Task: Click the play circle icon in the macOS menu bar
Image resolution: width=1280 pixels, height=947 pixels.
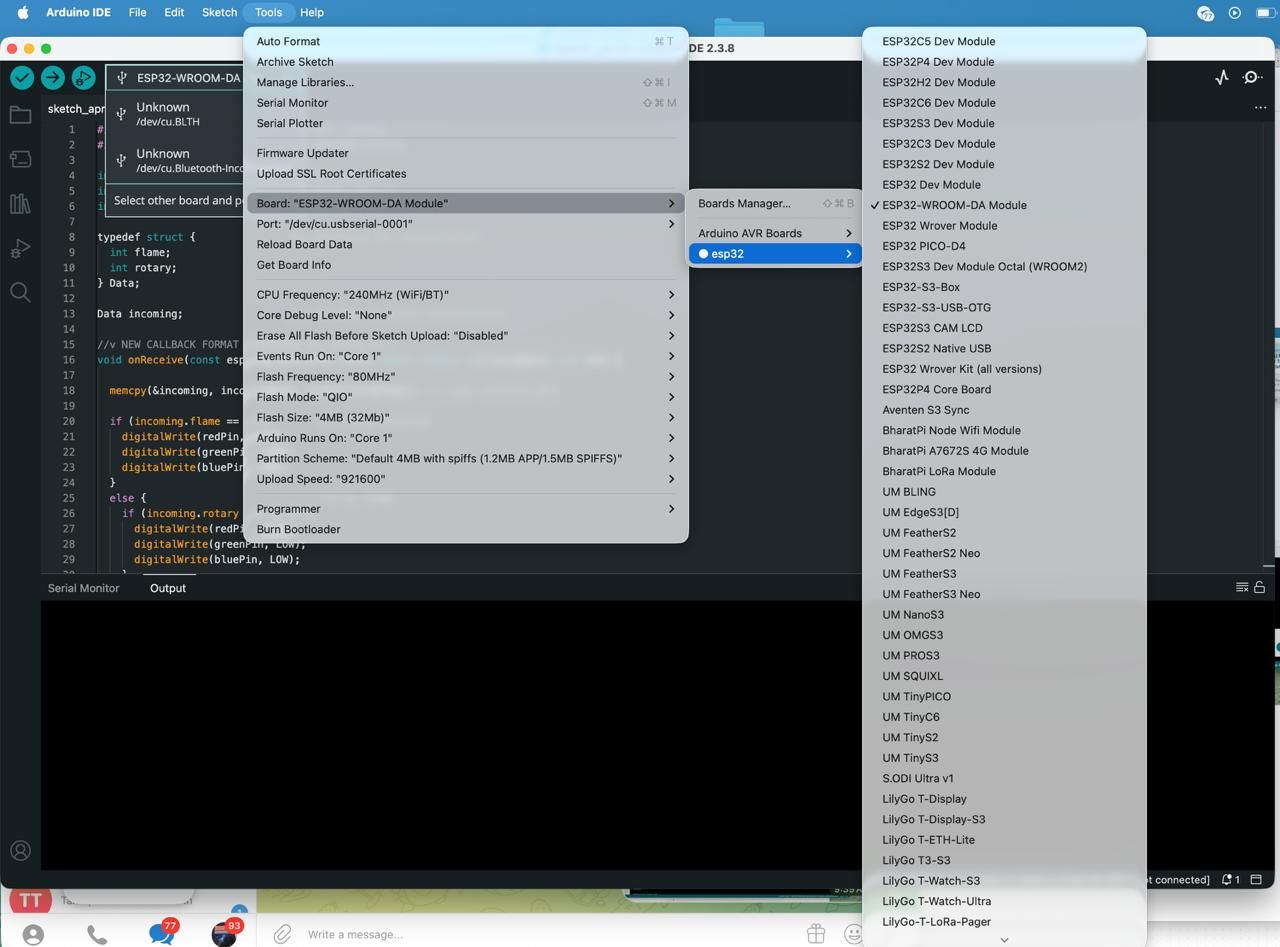Action: tap(1235, 13)
